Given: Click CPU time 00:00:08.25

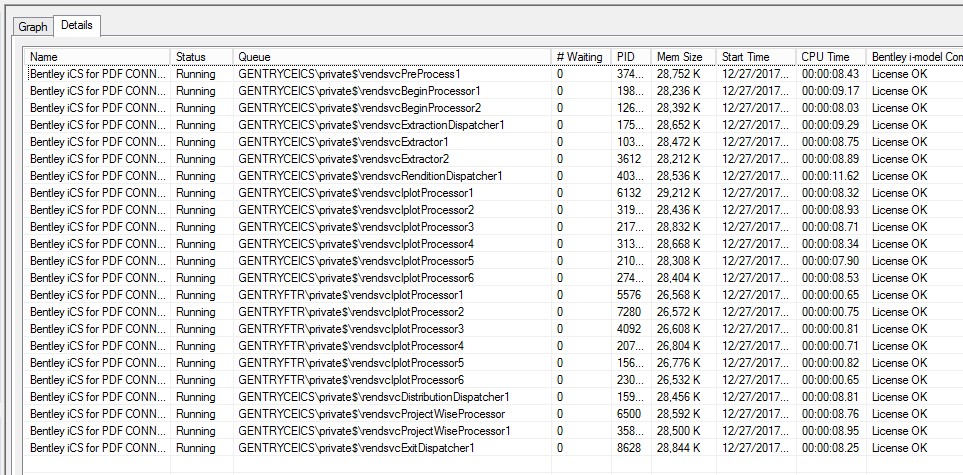Looking at the screenshot, I should [830, 448].
